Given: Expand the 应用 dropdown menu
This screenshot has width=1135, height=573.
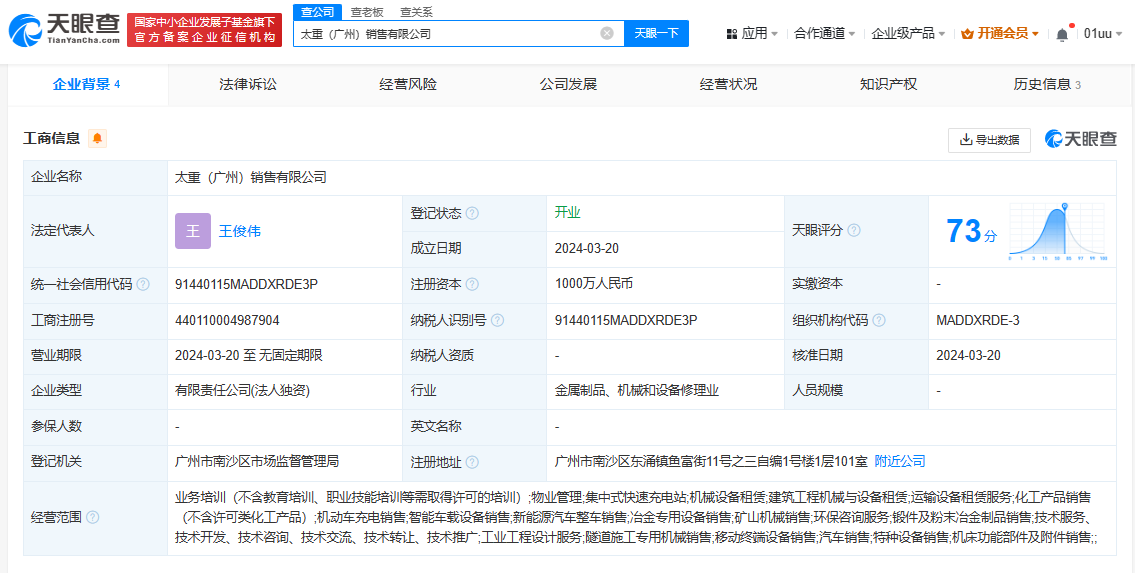Looking at the screenshot, I should click(x=752, y=34).
